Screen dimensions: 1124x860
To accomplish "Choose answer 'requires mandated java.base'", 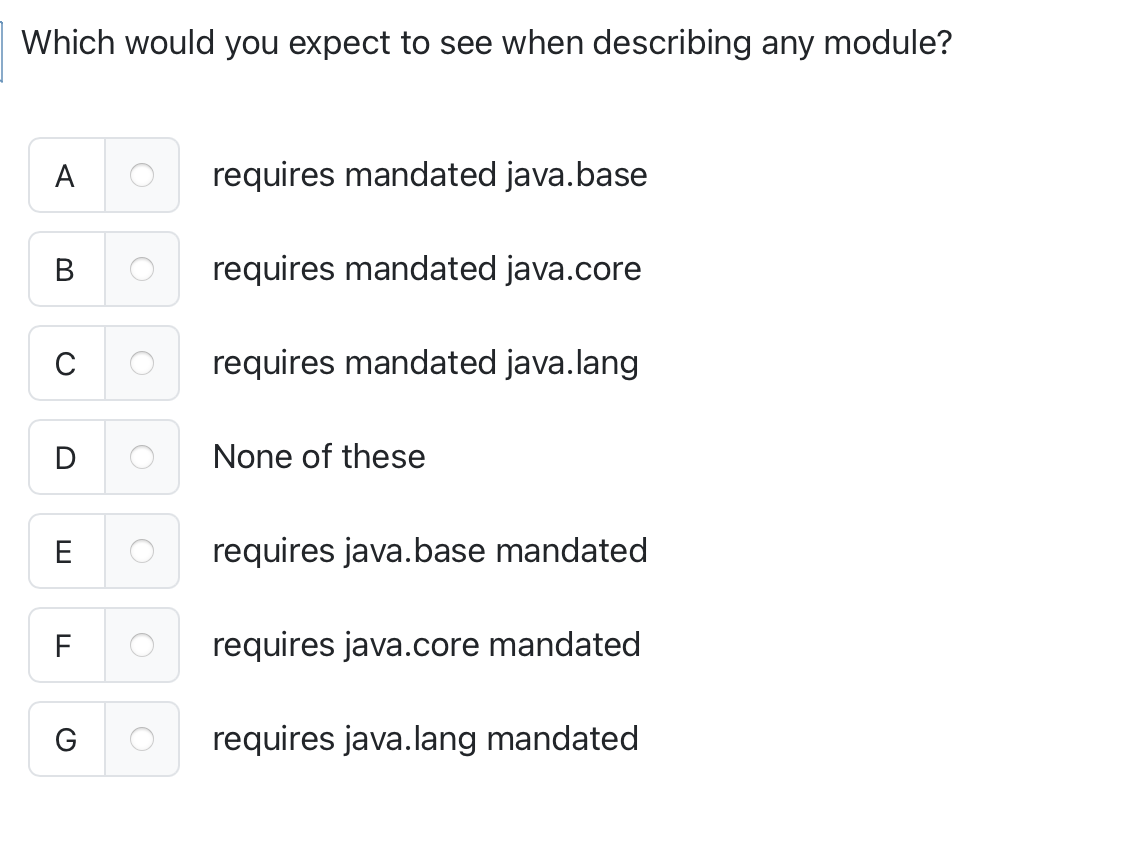I will tap(430, 175).
